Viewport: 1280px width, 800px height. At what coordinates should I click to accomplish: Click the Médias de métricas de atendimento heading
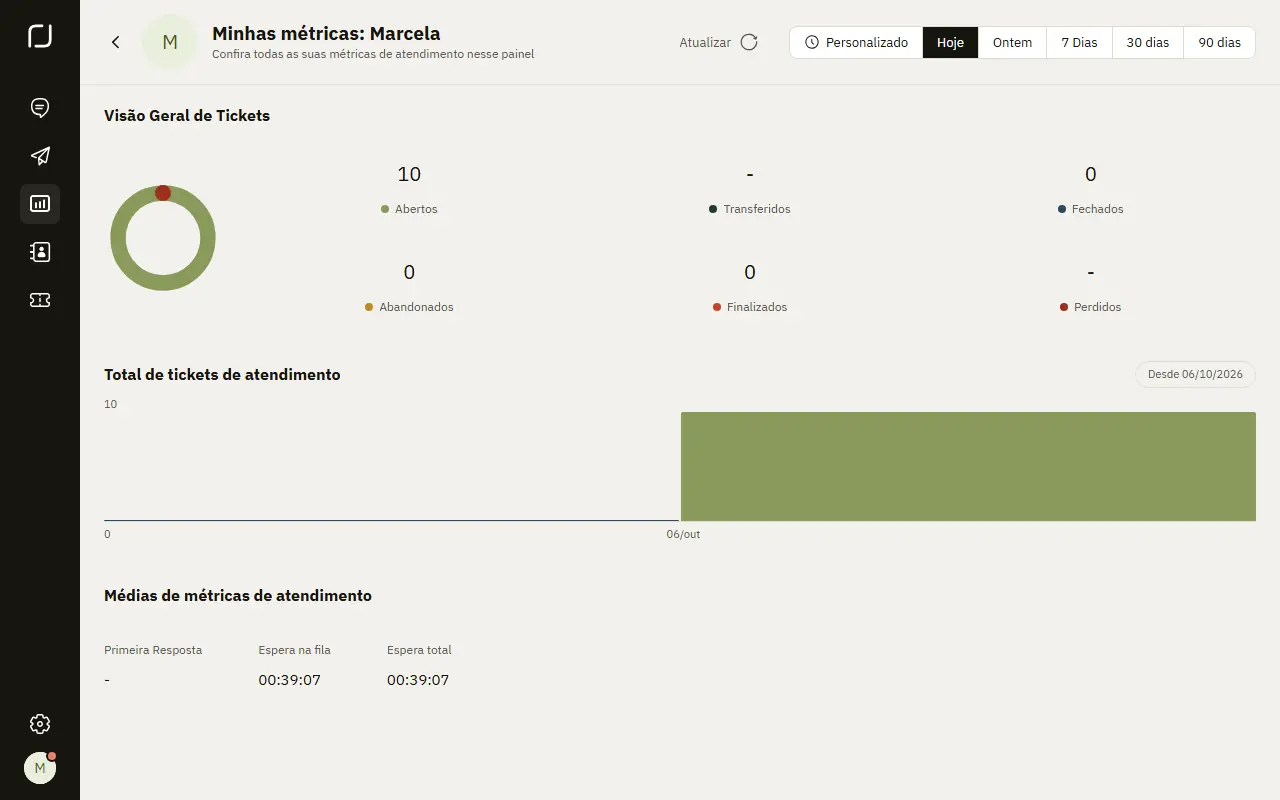(x=238, y=595)
